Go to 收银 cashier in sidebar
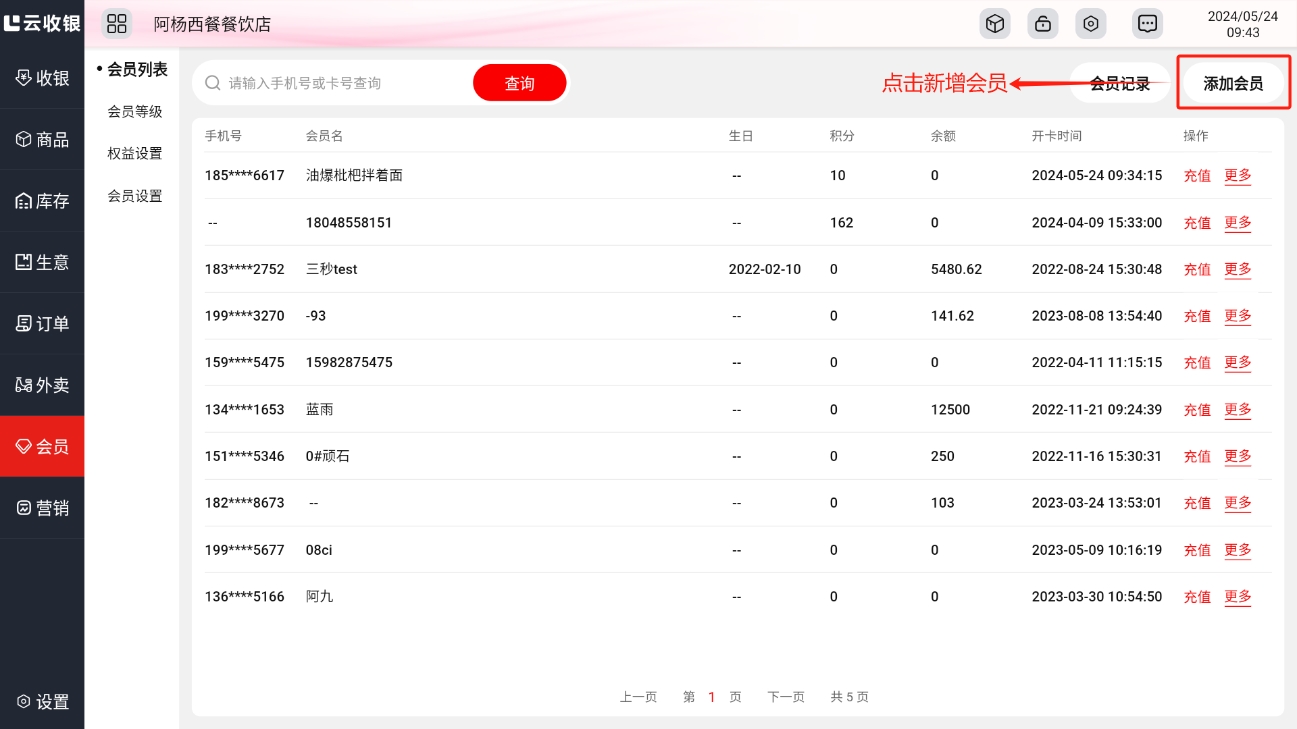Viewport: 1297px width, 729px height. (42, 78)
